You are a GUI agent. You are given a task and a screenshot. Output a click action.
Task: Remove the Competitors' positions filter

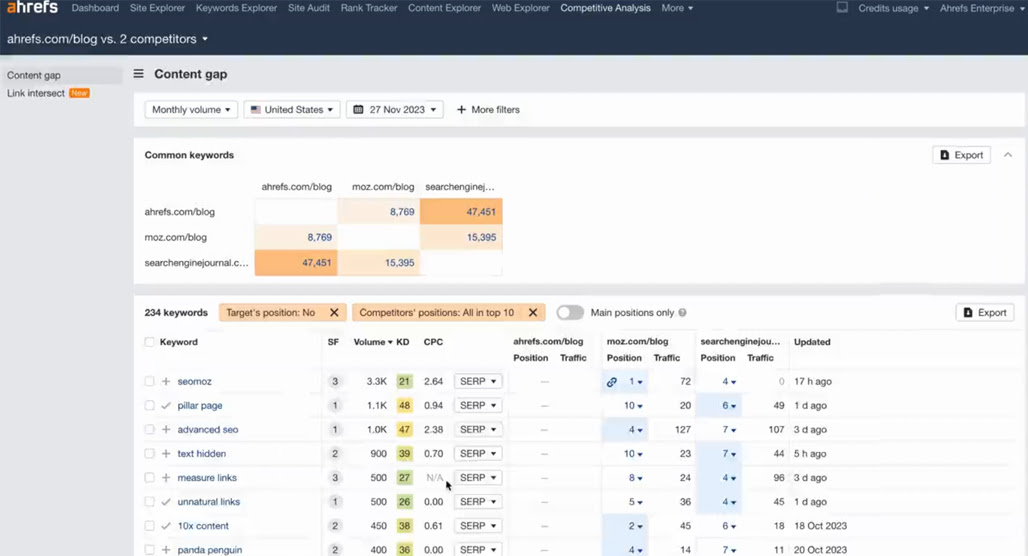533,313
